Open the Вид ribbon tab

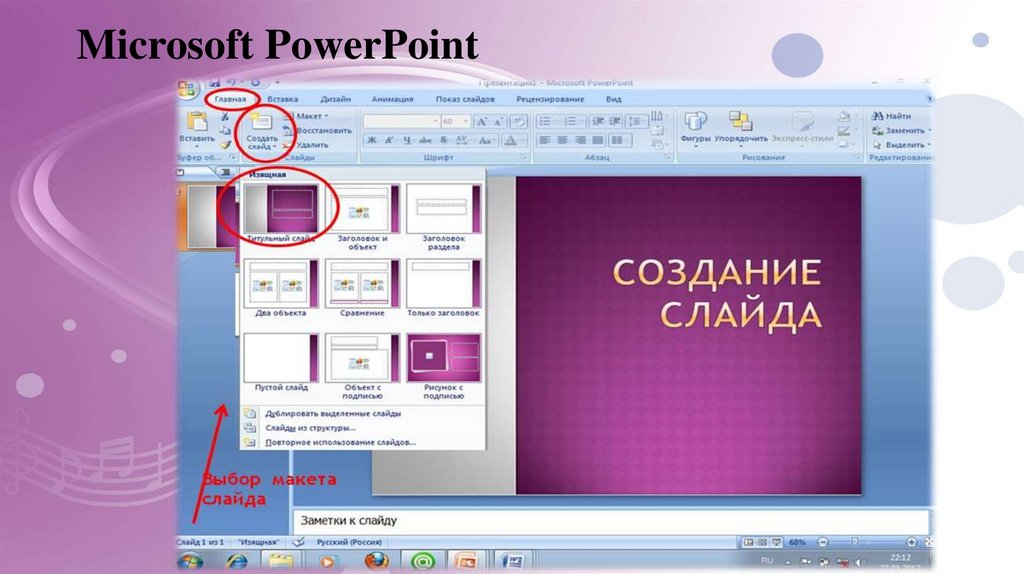click(613, 99)
